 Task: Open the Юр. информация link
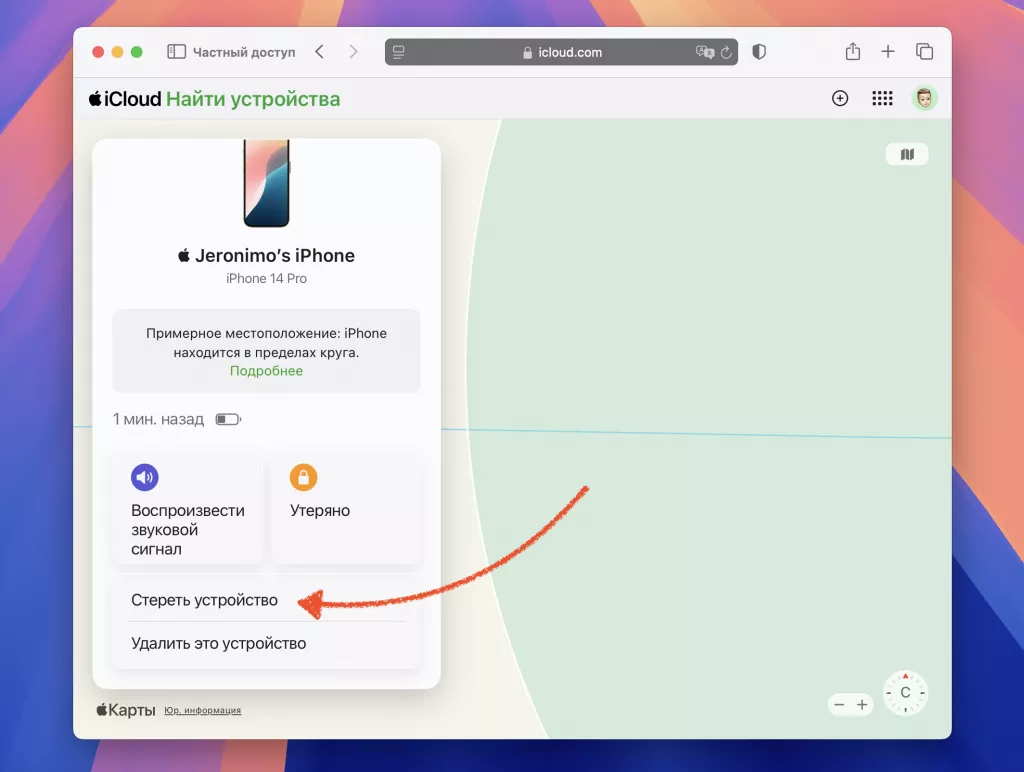click(202, 710)
